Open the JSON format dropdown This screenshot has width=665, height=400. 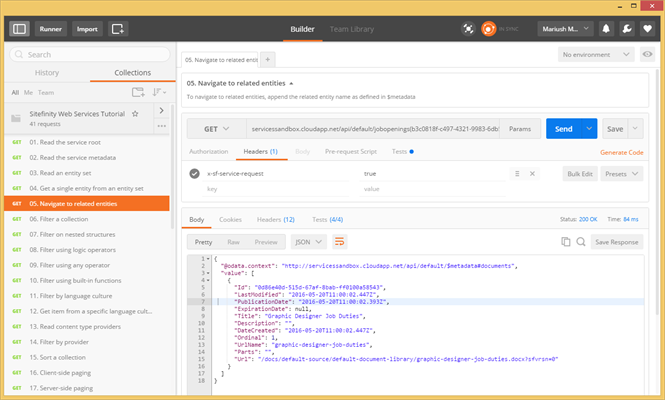[x=309, y=241]
